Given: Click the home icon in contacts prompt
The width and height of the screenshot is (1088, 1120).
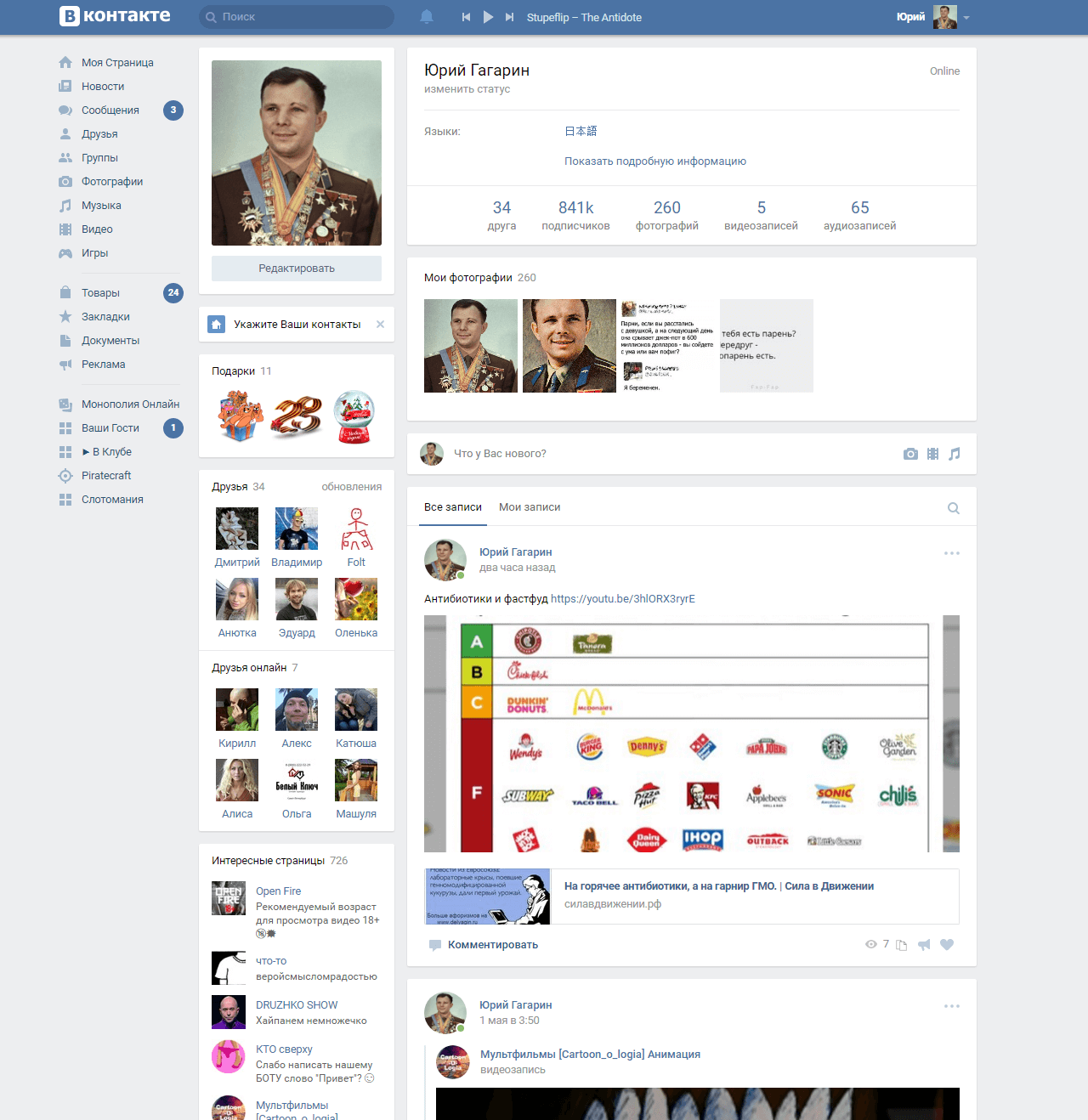Looking at the screenshot, I should click(x=217, y=325).
